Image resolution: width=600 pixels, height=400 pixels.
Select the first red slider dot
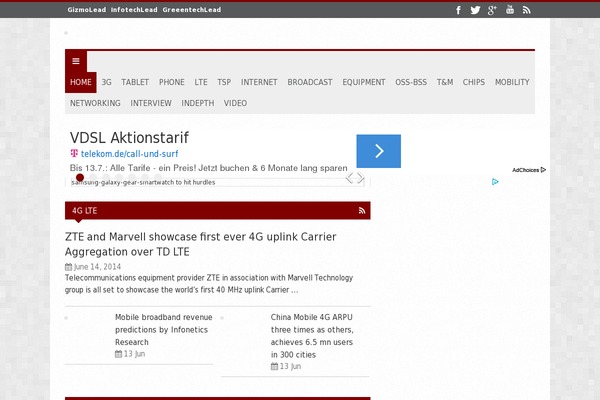80,177
